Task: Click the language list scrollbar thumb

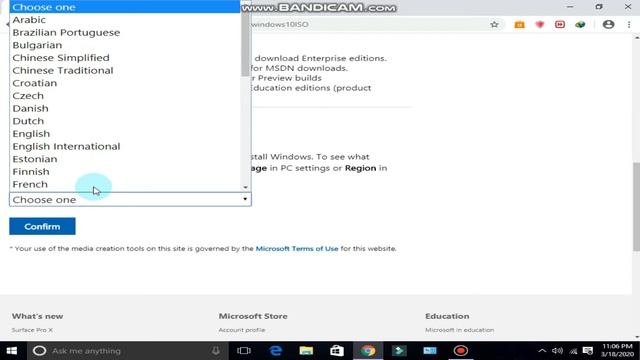Action: tap(245, 43)
